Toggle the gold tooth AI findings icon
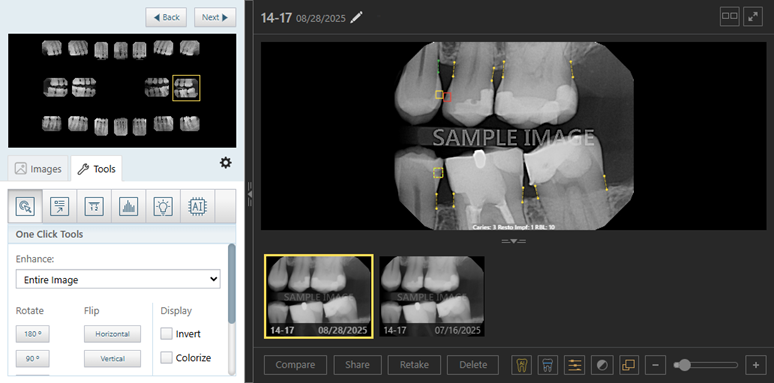The width and height of the screenshot is (774, 383). point(522,365)
